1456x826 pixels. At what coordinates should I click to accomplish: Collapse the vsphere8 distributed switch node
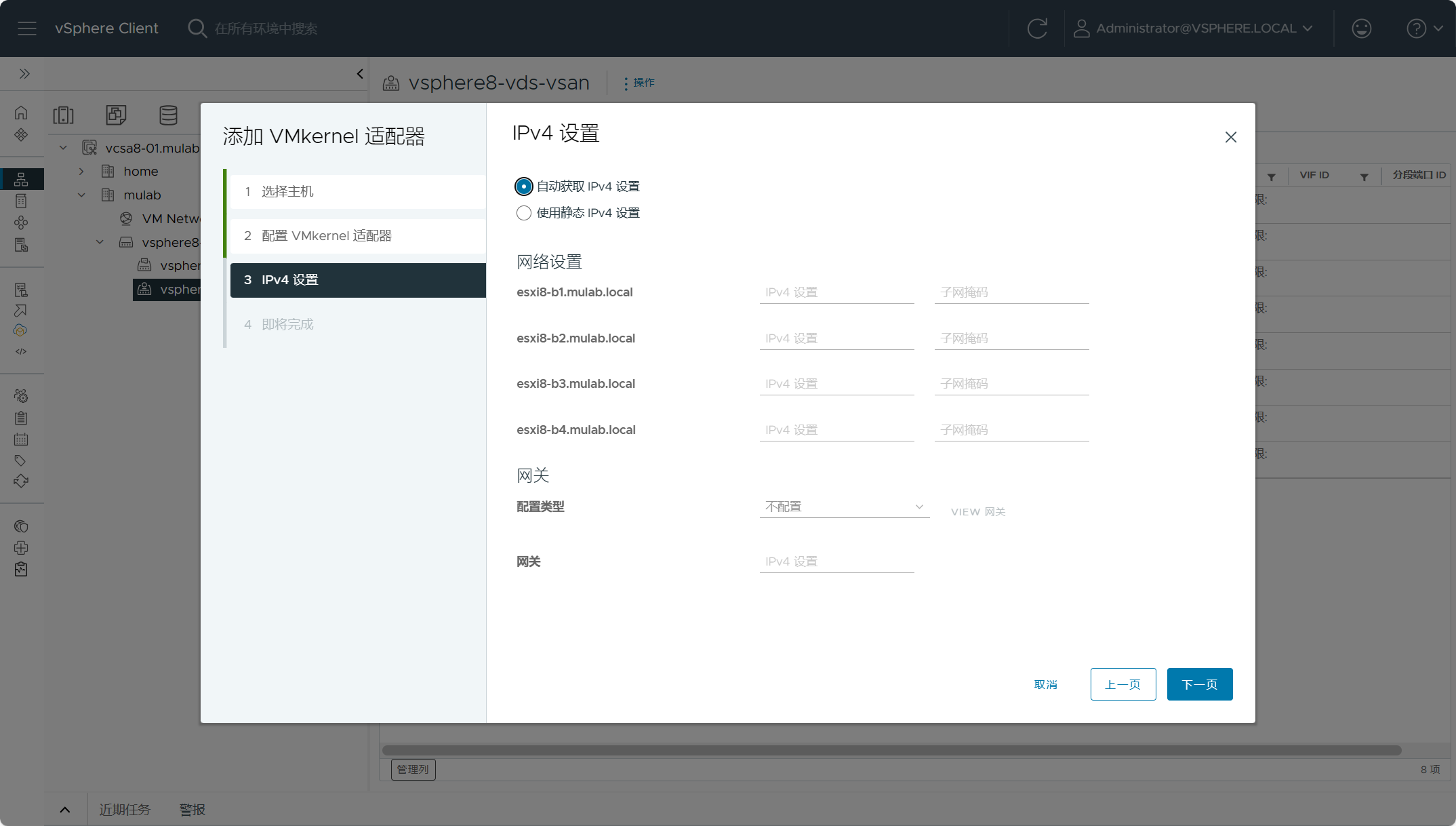point(100,242)
